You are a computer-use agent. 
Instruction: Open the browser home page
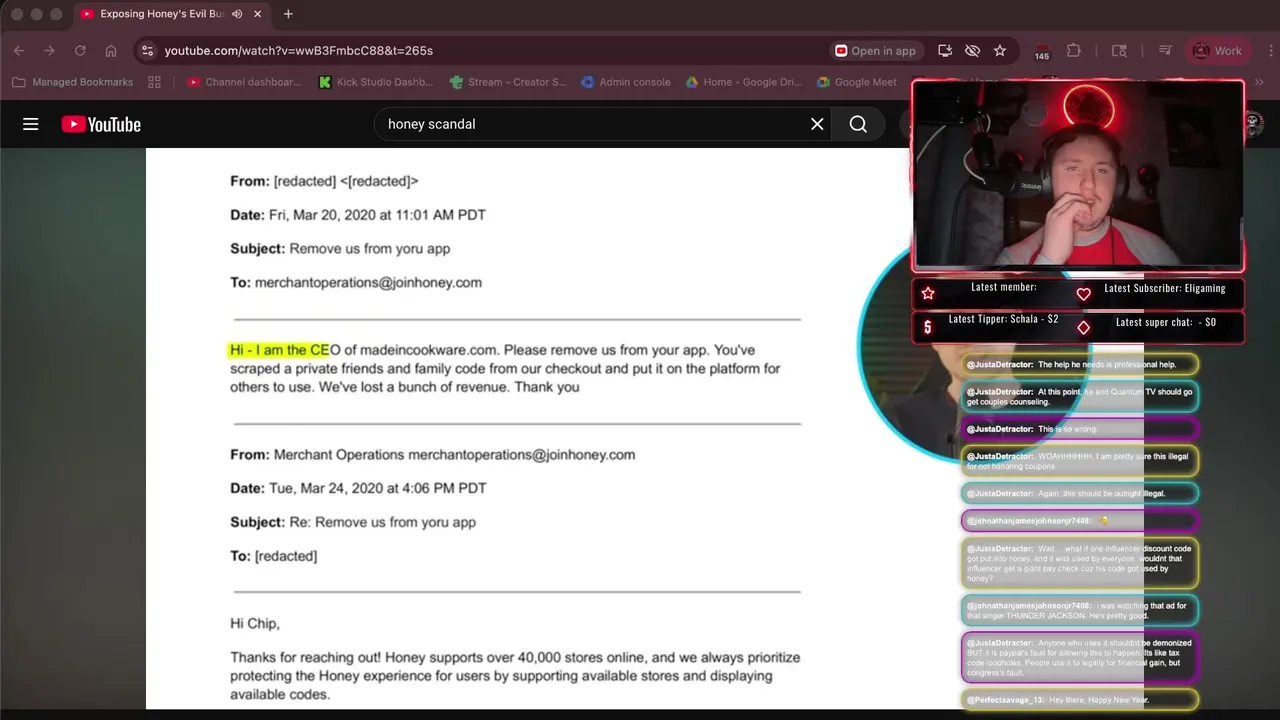click(x=111, y=50)
